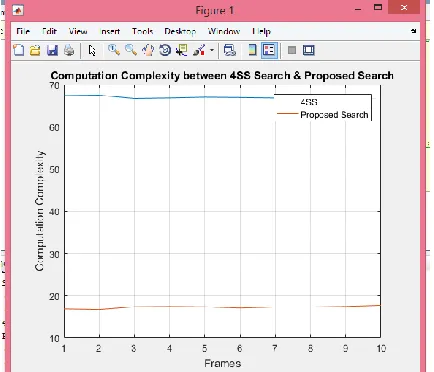434x372 pixels.
Task: Dock the figure using the menu bar arrow
Action: (x=413, y=31)
